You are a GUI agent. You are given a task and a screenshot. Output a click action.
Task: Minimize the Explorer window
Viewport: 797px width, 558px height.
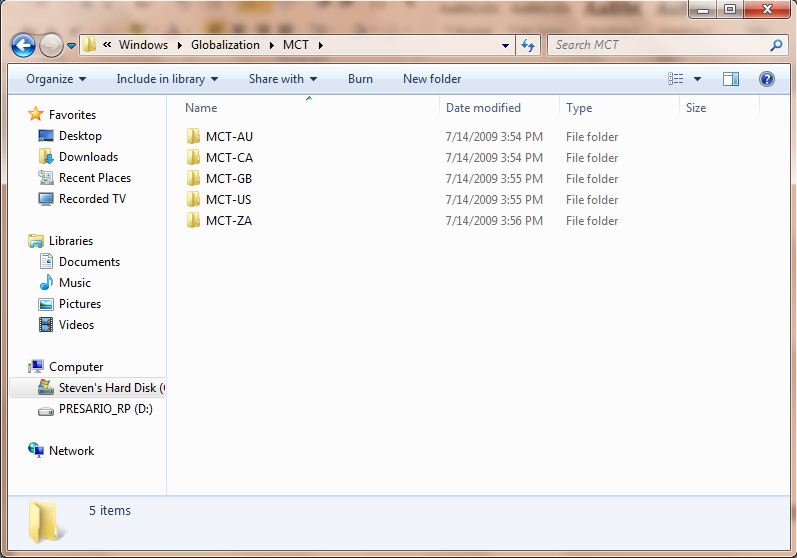tap(703, 9)
